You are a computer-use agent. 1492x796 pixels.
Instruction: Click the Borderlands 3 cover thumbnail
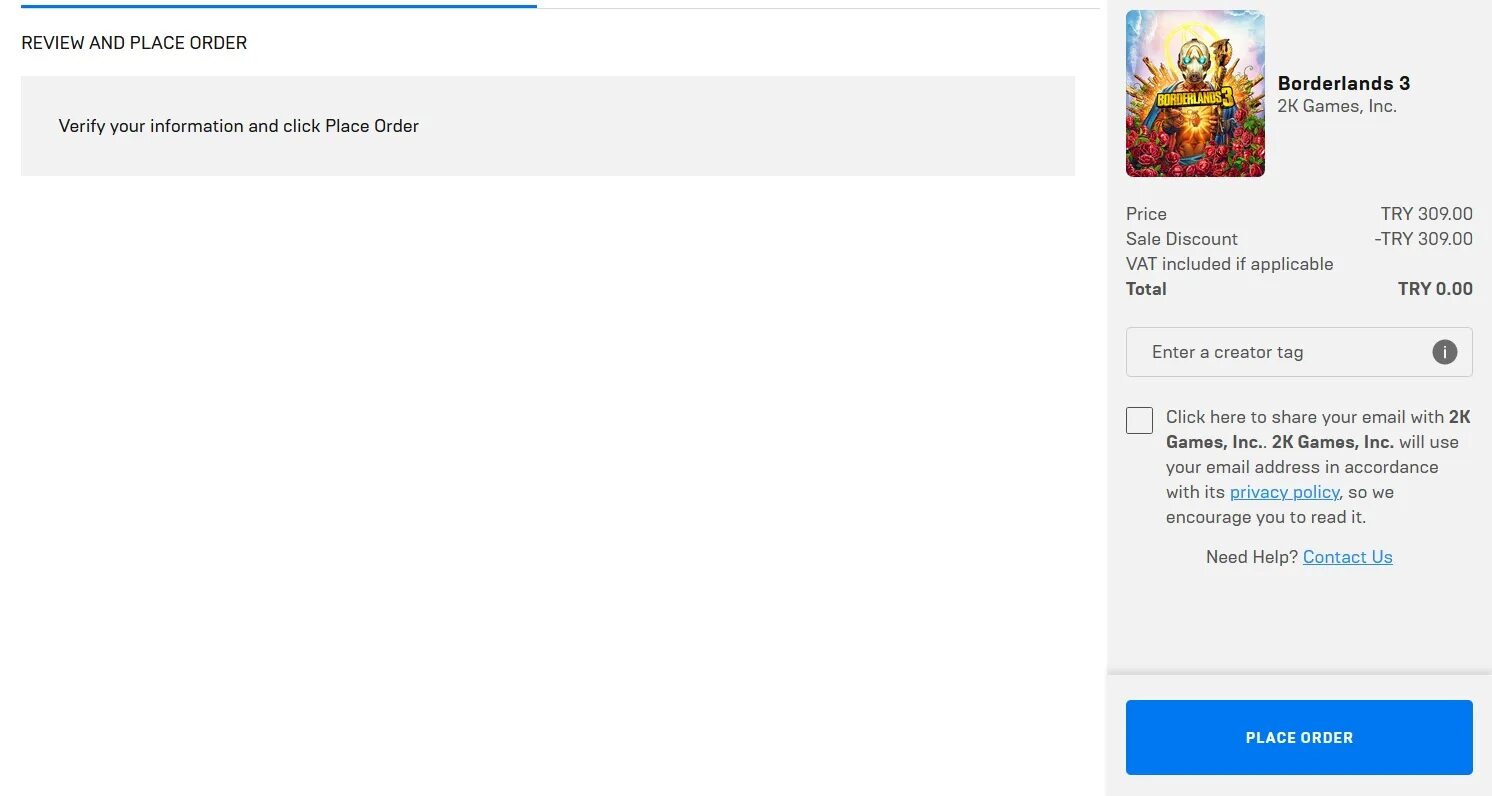pos(1195,94)
